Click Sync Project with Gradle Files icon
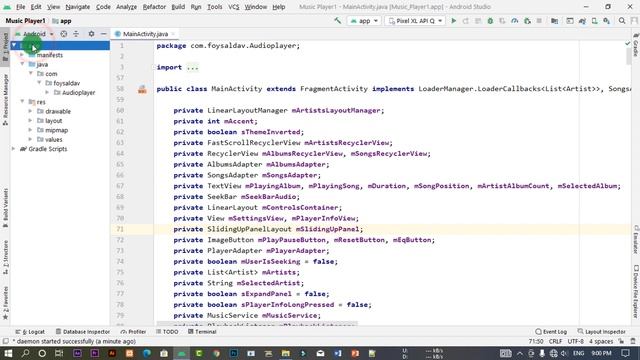The image size is (640, 360). [x=582, y=21]
